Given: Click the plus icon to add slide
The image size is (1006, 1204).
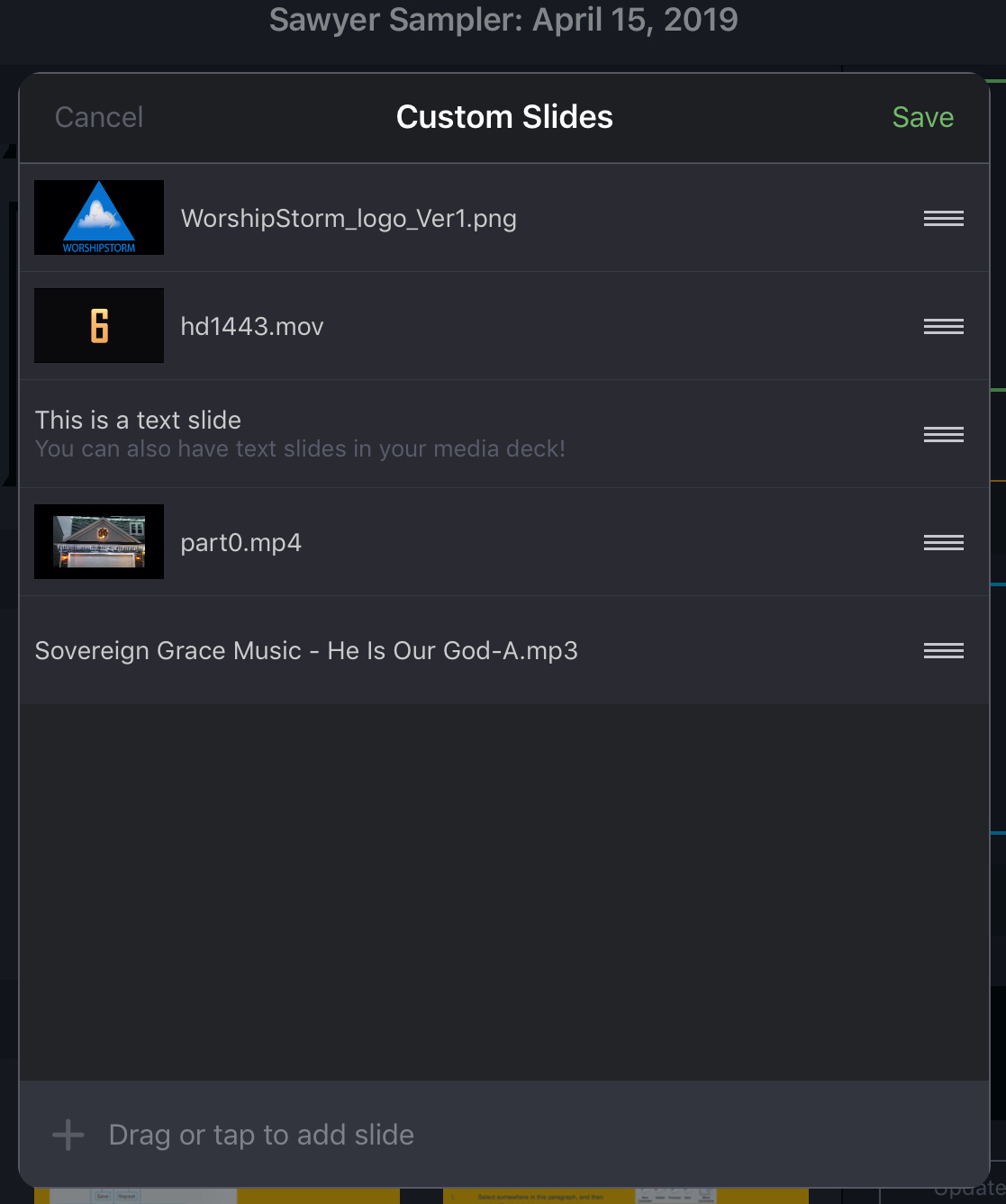Looking at the screenshot, I should click(68, 1135).
